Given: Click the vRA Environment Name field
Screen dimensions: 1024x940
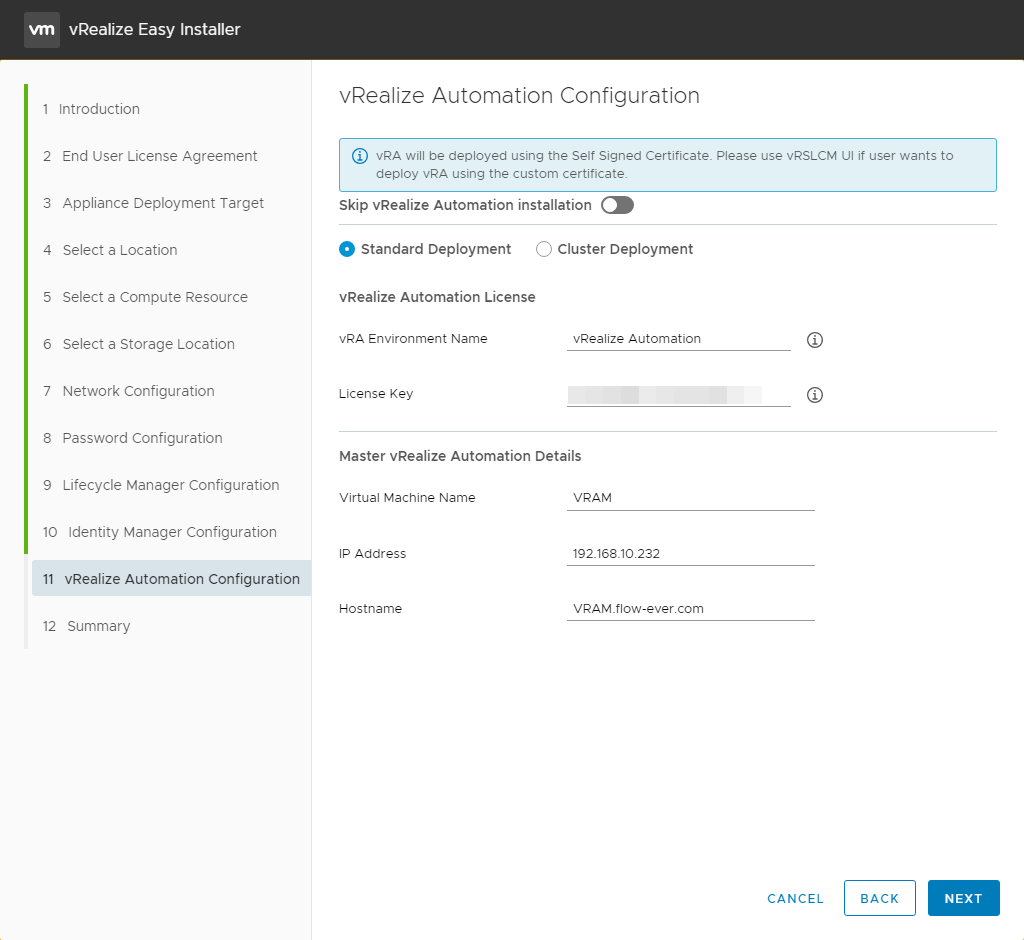Looking at the screenshot, I should [x=679, y=339].
